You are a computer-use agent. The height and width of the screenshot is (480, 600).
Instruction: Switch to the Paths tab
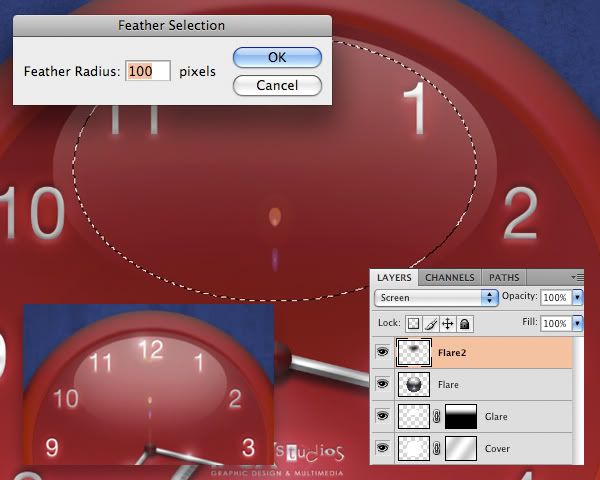pos(504,277)
